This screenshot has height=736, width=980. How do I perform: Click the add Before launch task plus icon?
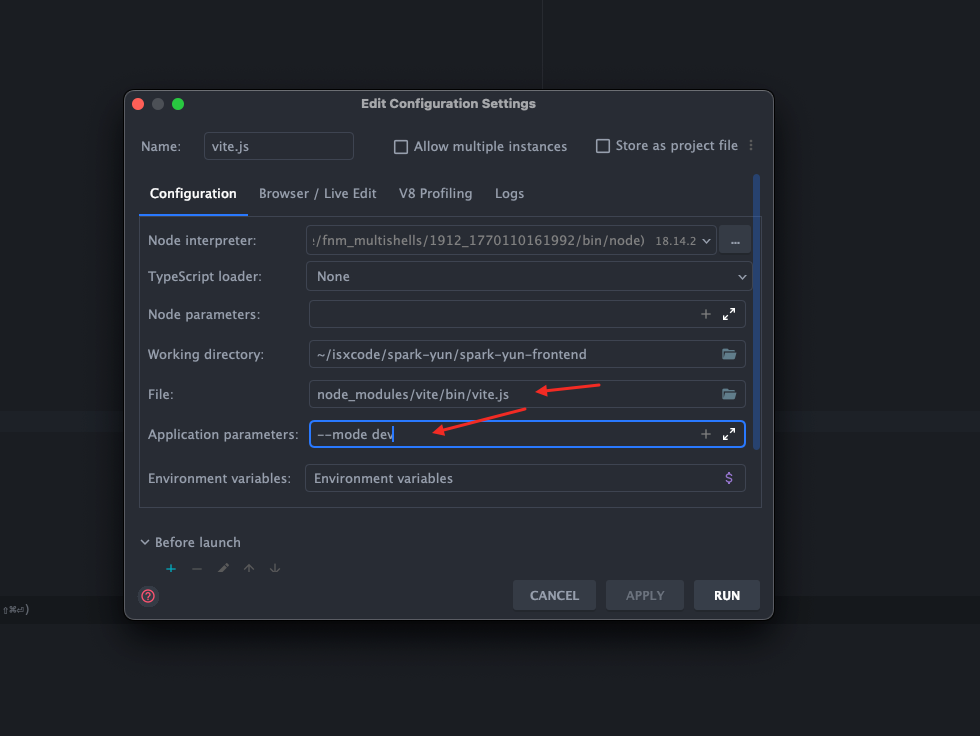171,568
